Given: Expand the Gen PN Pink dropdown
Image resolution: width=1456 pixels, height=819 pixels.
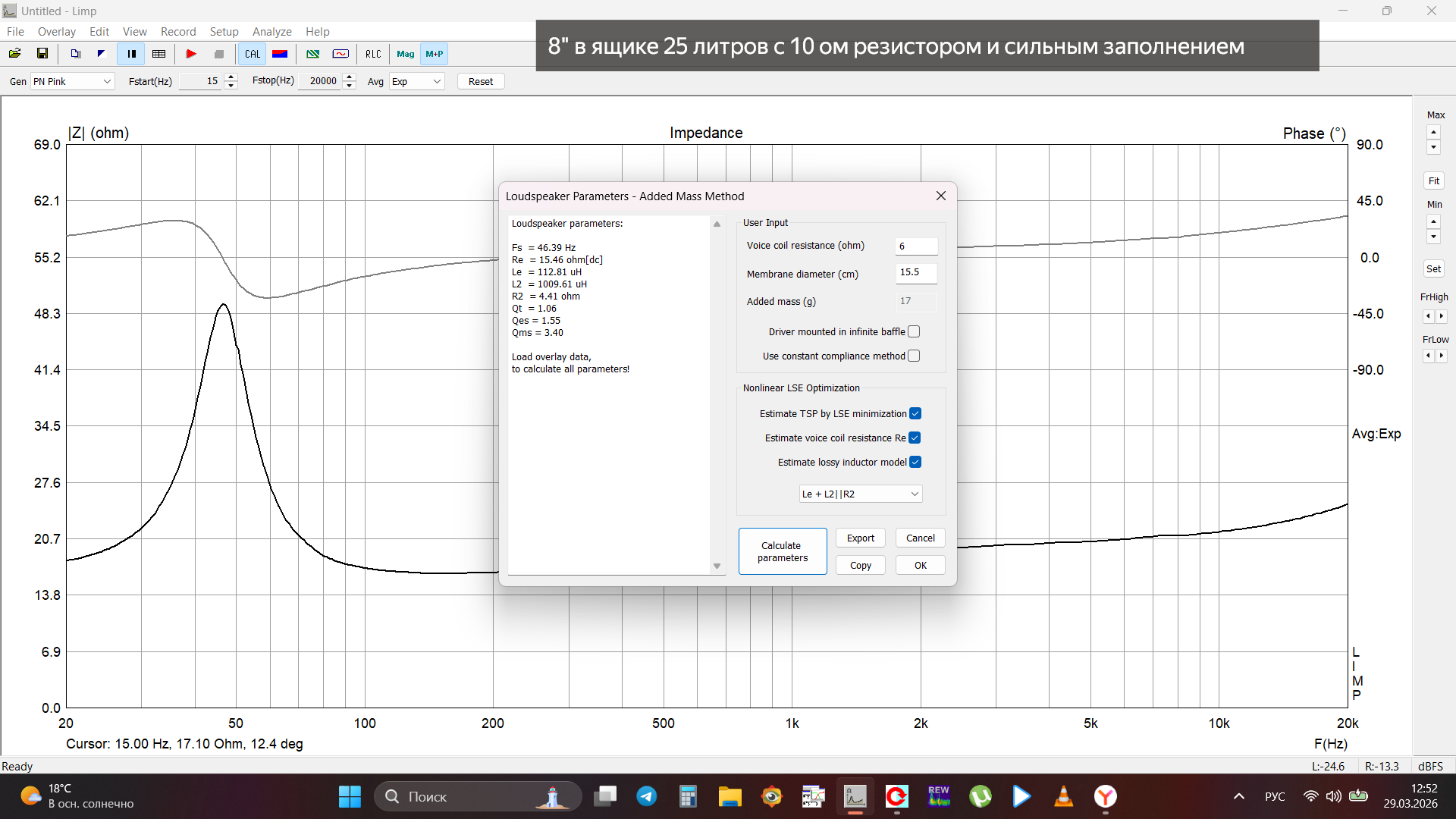Looking at the screenshot, I should coord(72,81).
